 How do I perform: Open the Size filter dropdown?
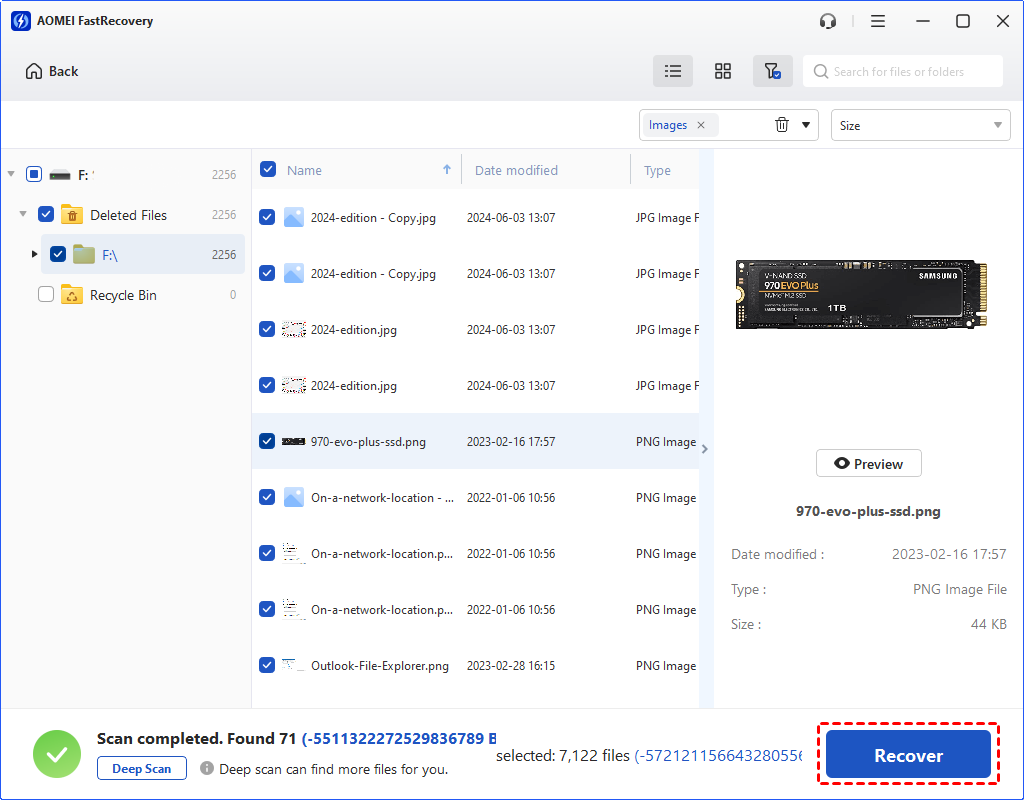920,125
